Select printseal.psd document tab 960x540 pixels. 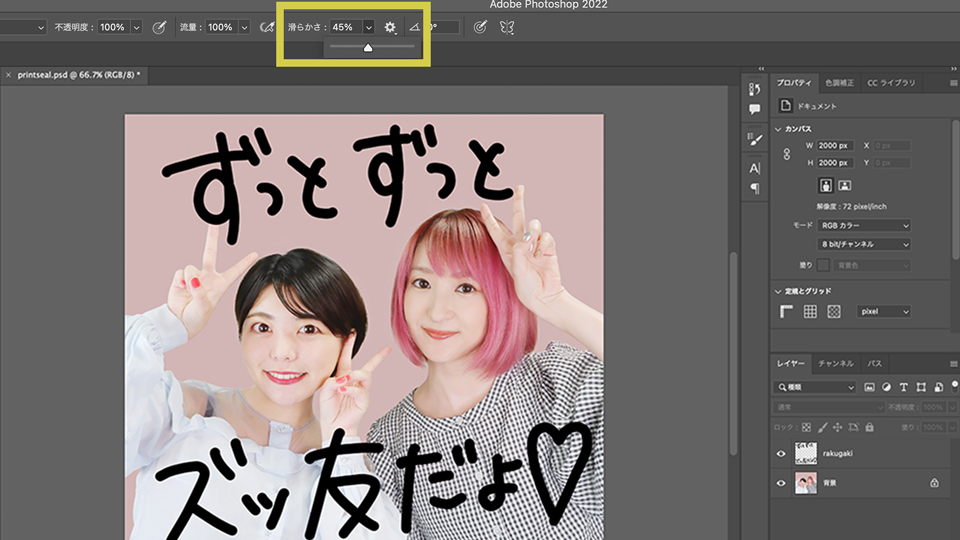pos(79,75)
